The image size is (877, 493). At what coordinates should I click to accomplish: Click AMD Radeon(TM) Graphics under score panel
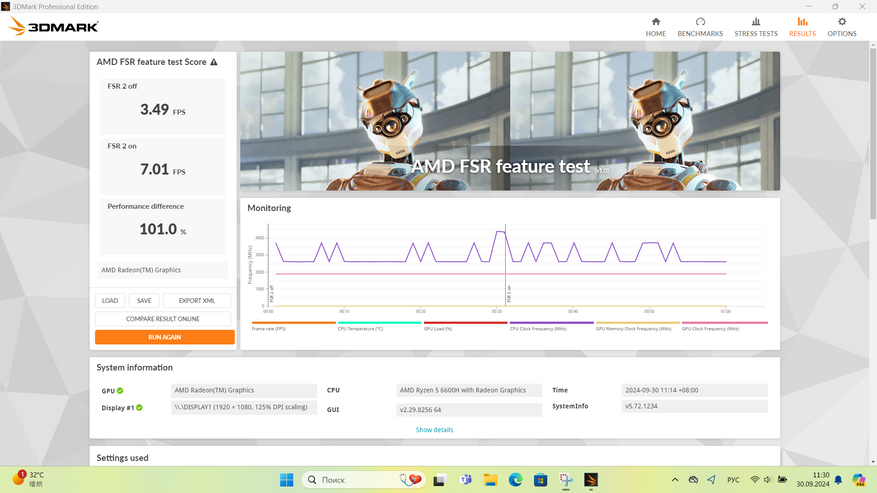[x=163, y=270]
